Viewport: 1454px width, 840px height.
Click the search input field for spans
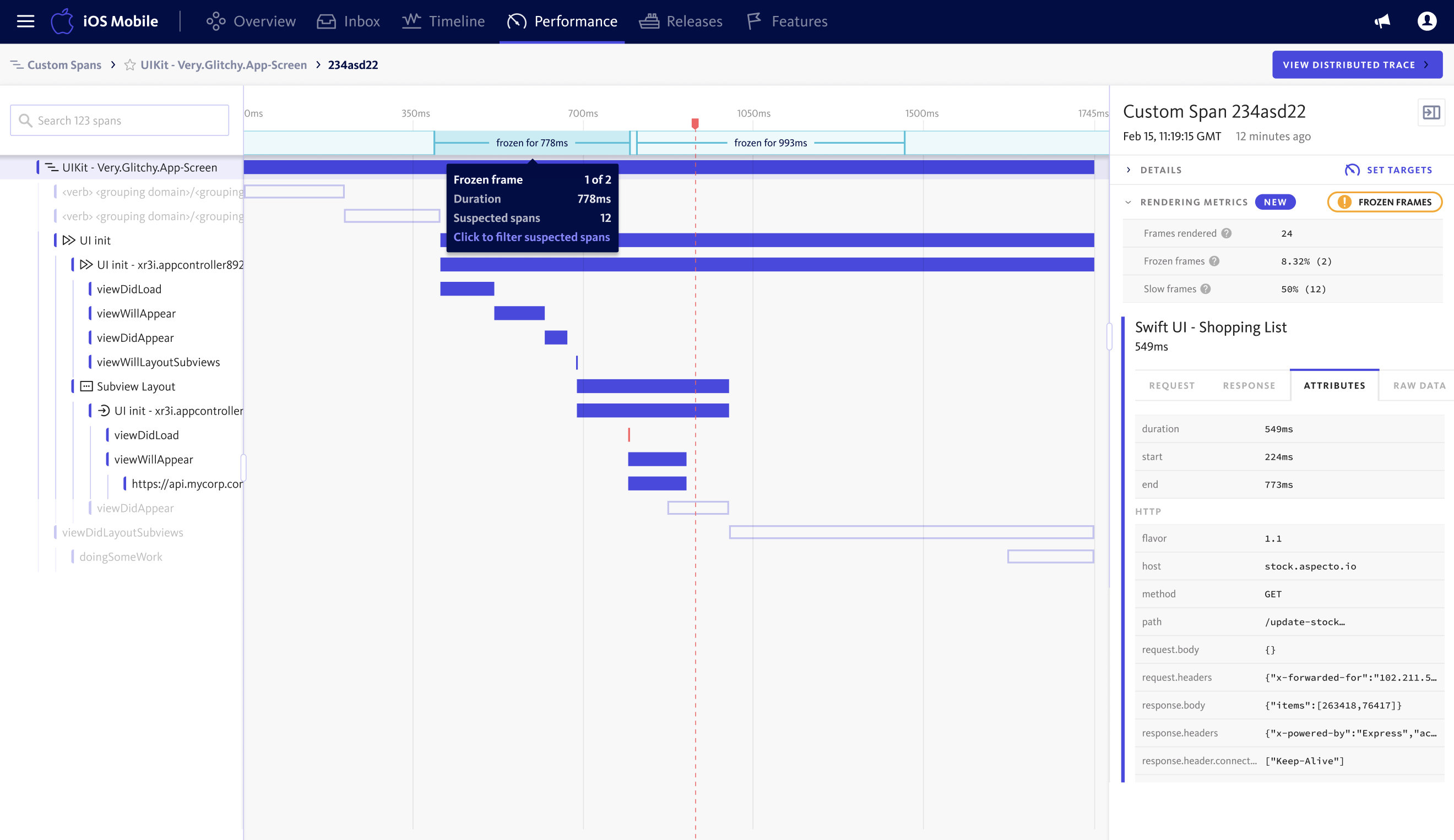[x=120, y=120]
